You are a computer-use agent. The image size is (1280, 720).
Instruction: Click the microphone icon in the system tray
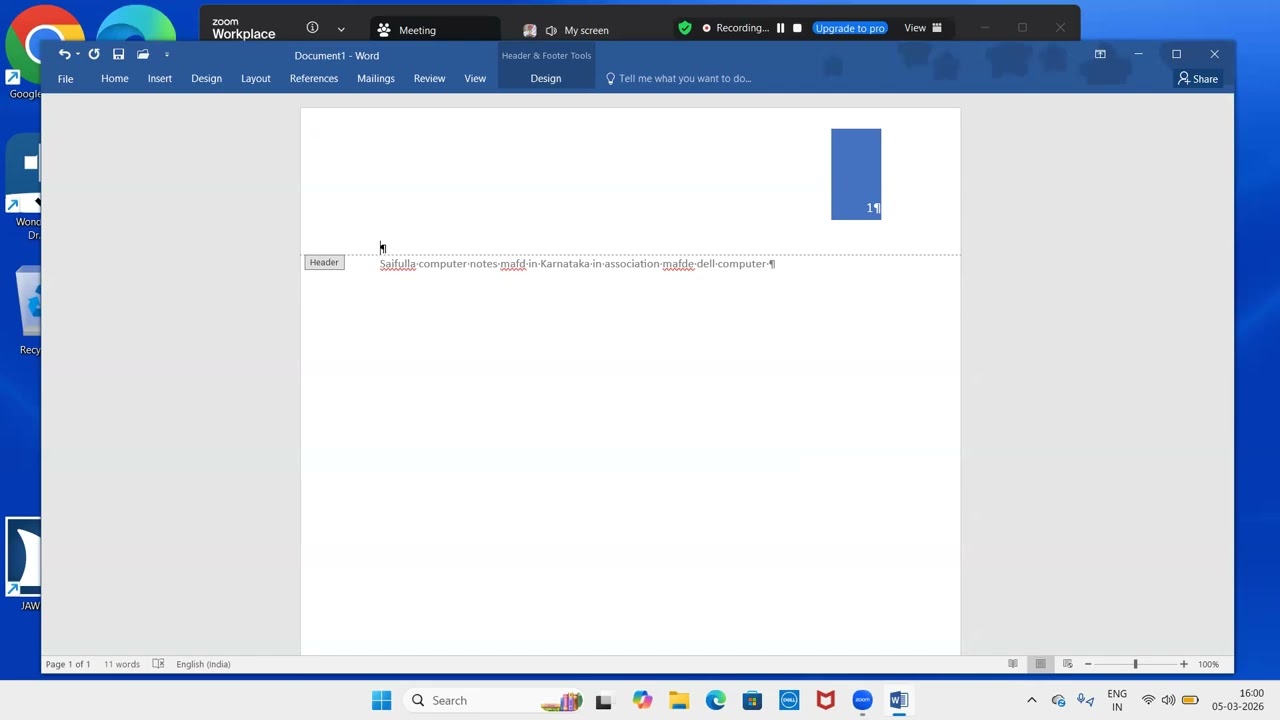click(1086, 700)
